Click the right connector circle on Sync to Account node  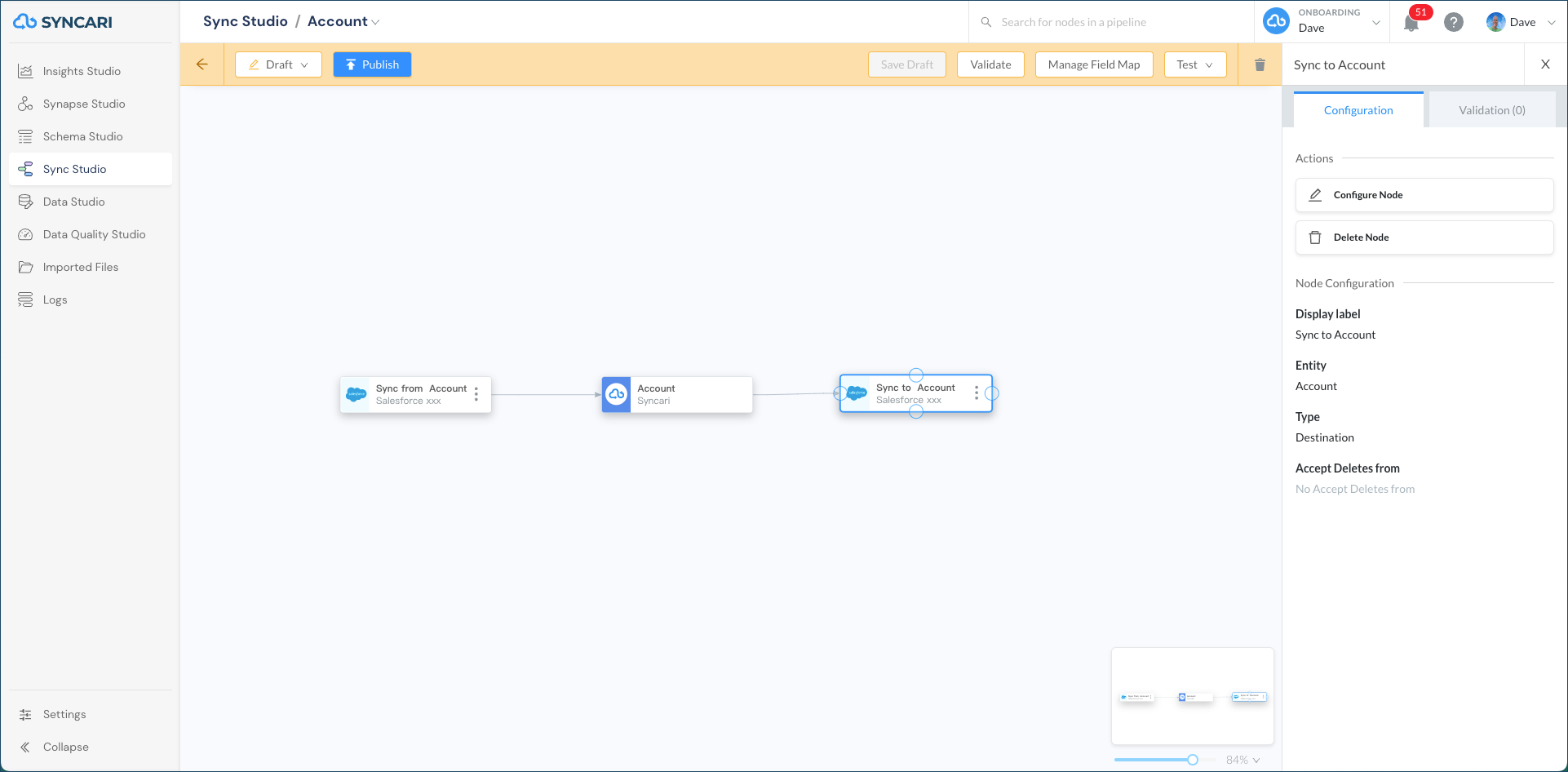pos(992,393)
